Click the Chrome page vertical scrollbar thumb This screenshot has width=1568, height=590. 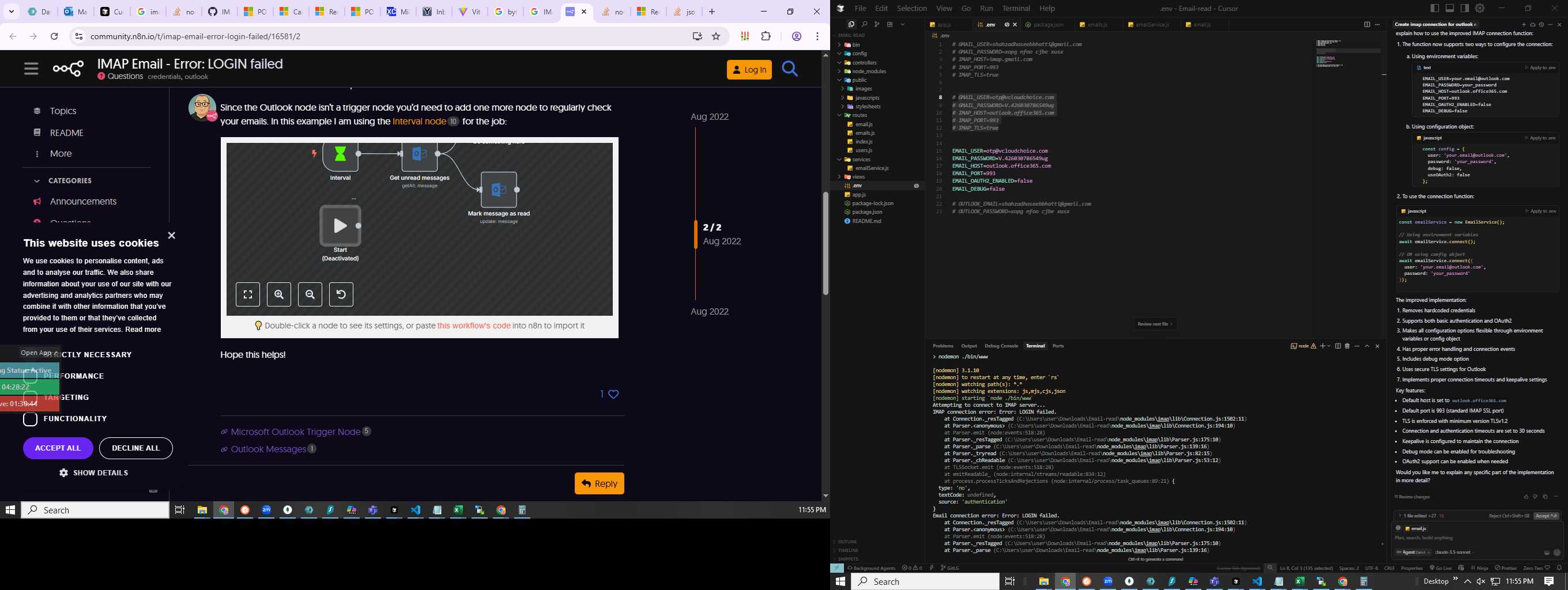pyautogui.click(x=826, y=243)
